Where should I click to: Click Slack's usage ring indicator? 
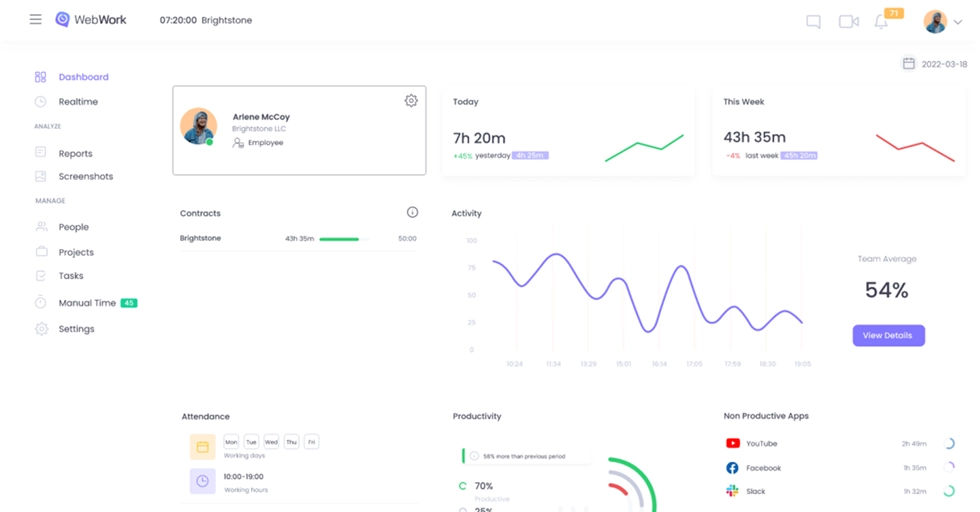coord(949,491)
